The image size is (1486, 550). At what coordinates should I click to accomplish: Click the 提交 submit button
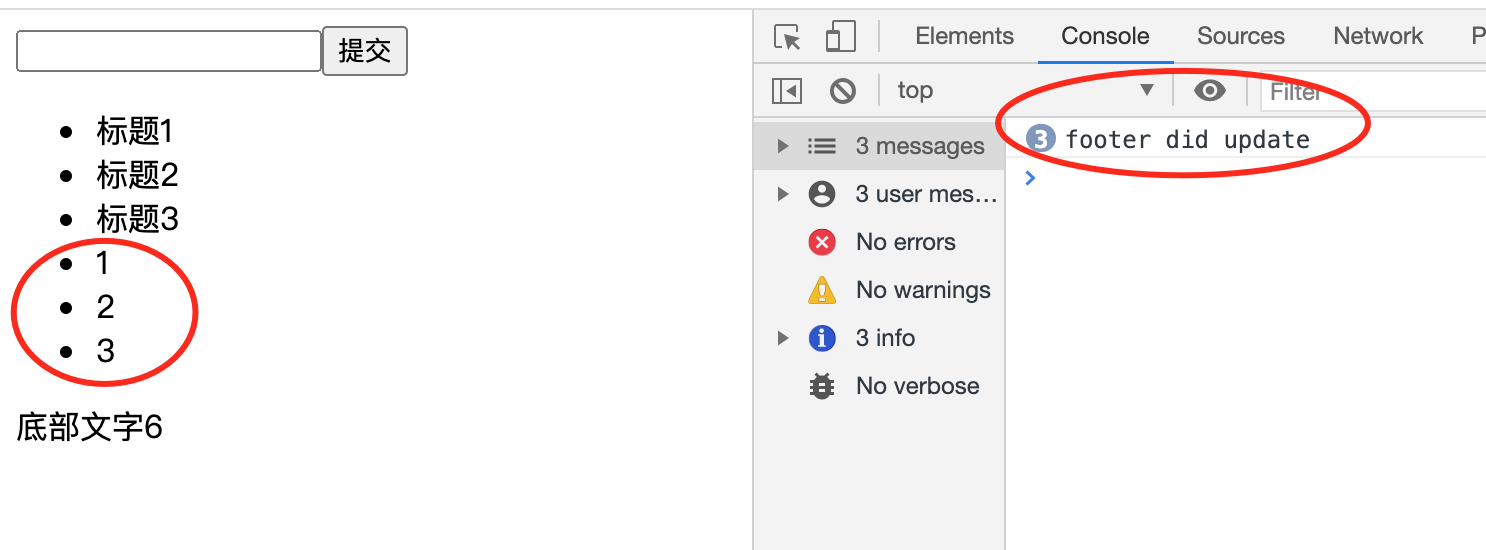pyautogui.click(x=365, y=51)
